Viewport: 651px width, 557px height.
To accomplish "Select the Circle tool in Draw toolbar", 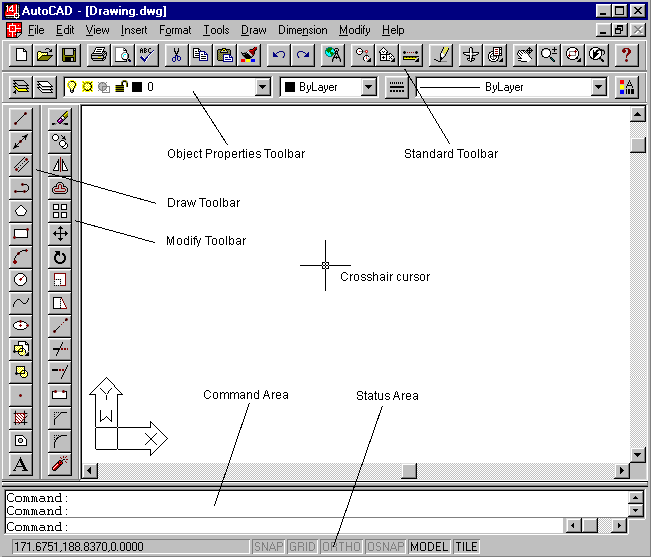I will (x=20, y=280).
